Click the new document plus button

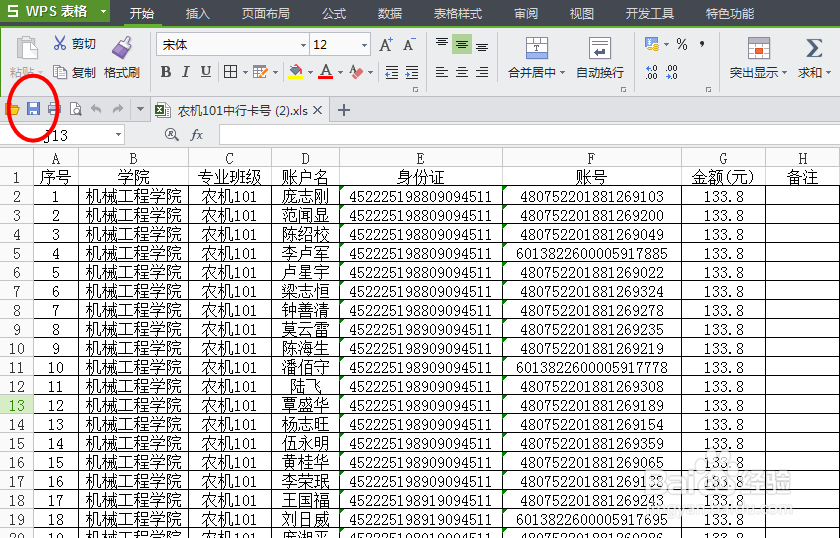tap(344, 110)
